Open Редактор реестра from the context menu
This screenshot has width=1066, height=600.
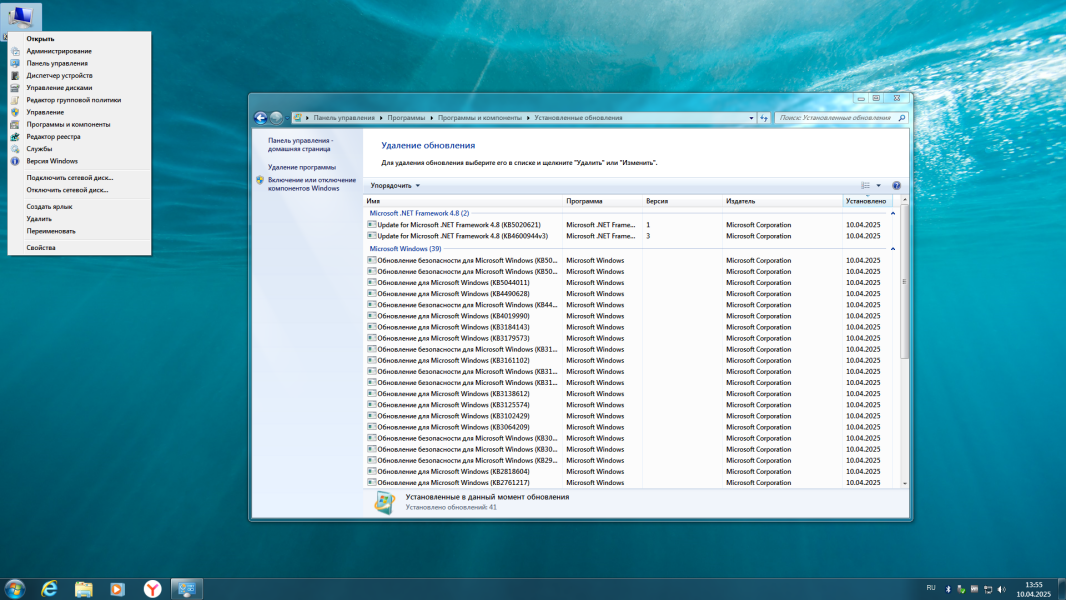pyautogui.click(x=80, y=137)
